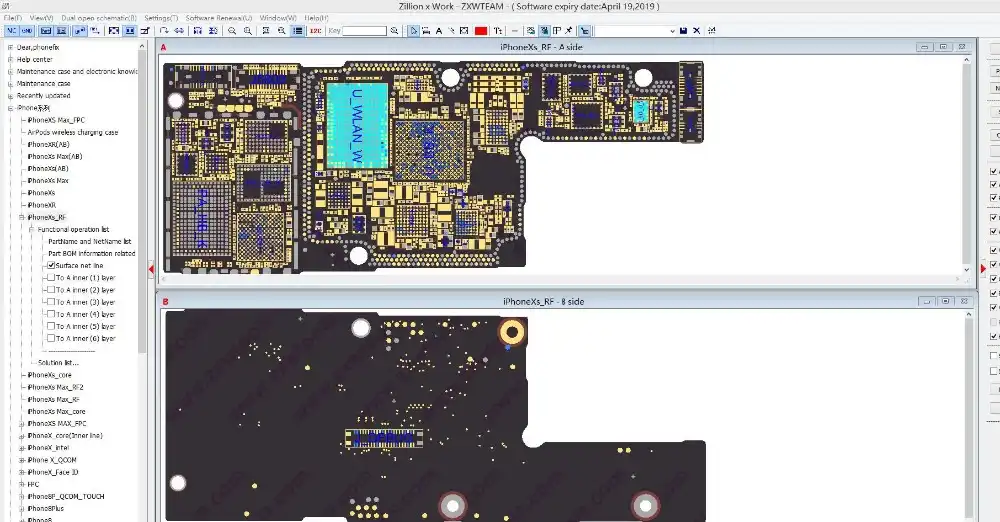Expand the Maintenance case tree node
The width and height of the screenshot is (1000, 522).
coord(10,84)
